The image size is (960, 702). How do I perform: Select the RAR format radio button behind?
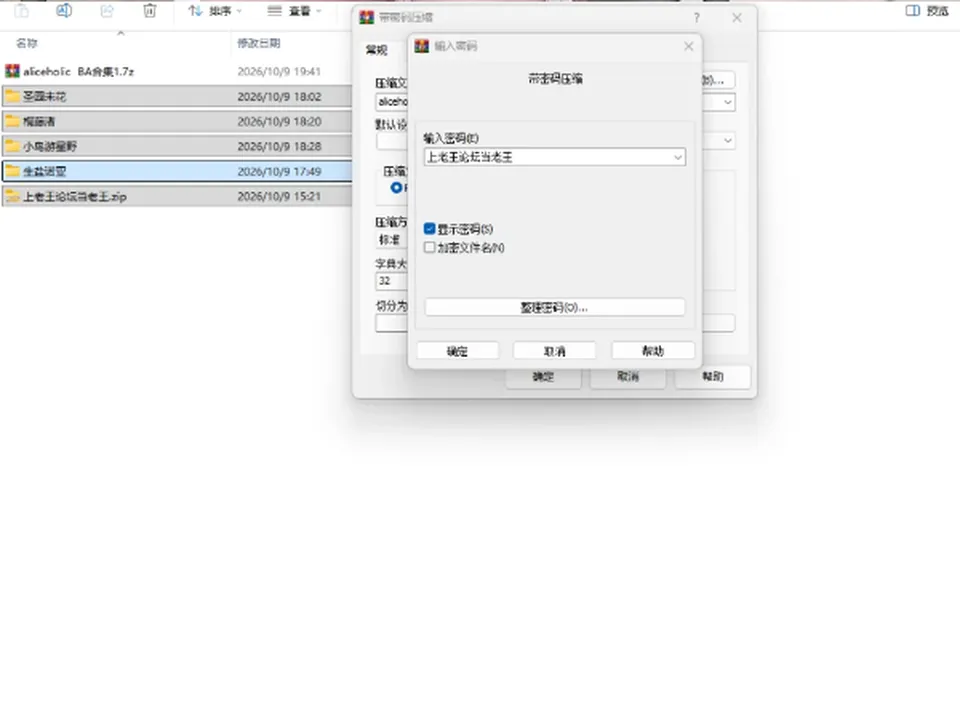(397, 187)
